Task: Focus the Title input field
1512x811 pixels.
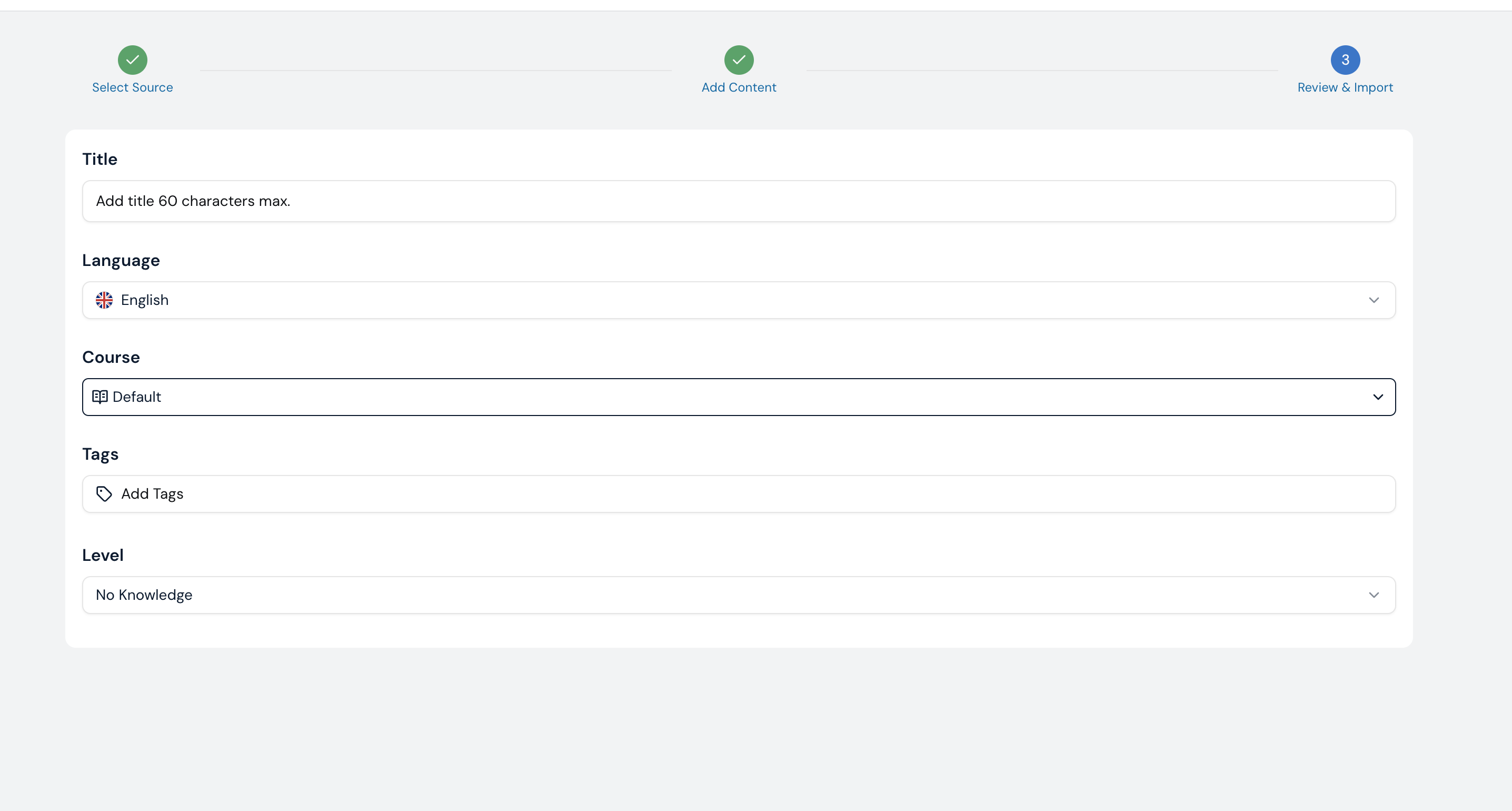Action: click(x=739, y=201)
